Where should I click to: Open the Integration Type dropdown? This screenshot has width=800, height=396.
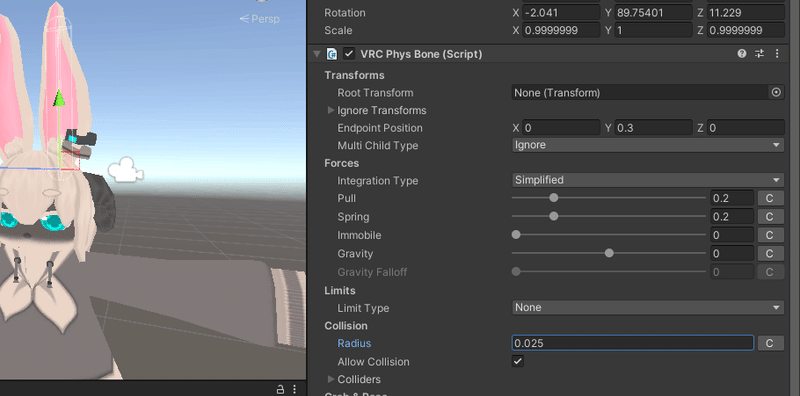click(648, 180)
